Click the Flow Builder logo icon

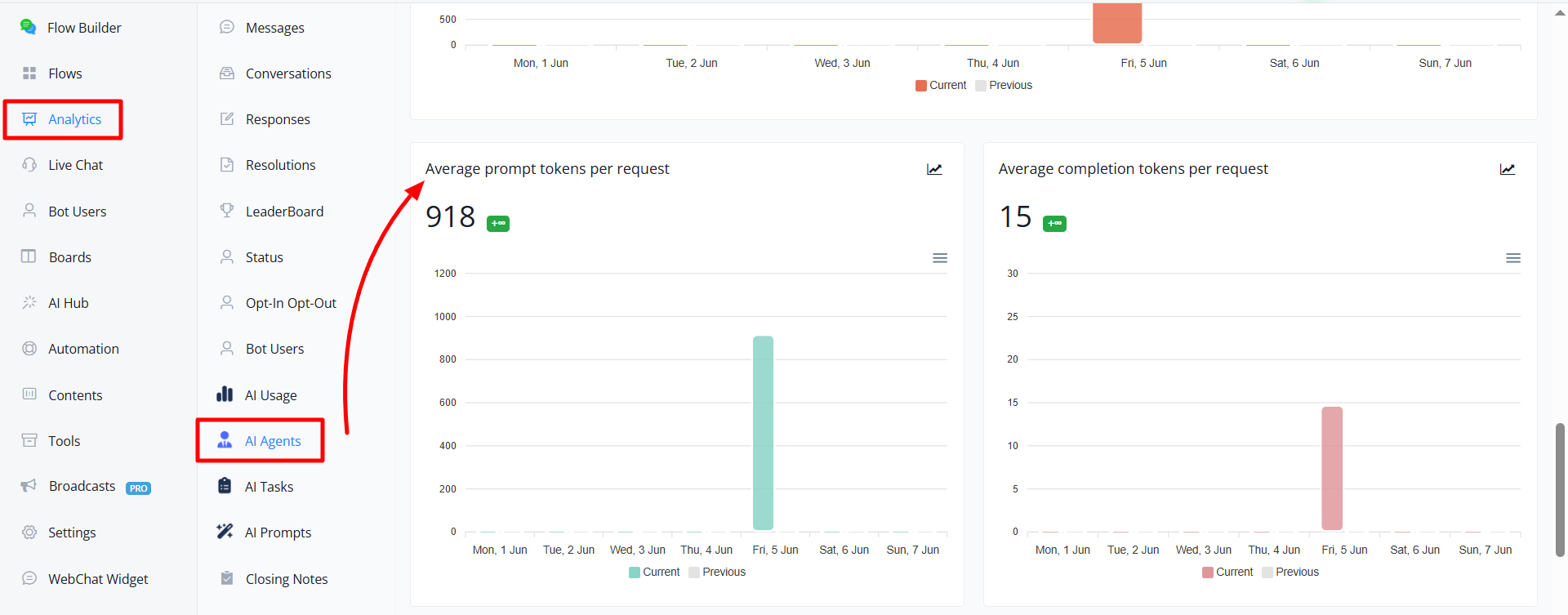(29, 27)
